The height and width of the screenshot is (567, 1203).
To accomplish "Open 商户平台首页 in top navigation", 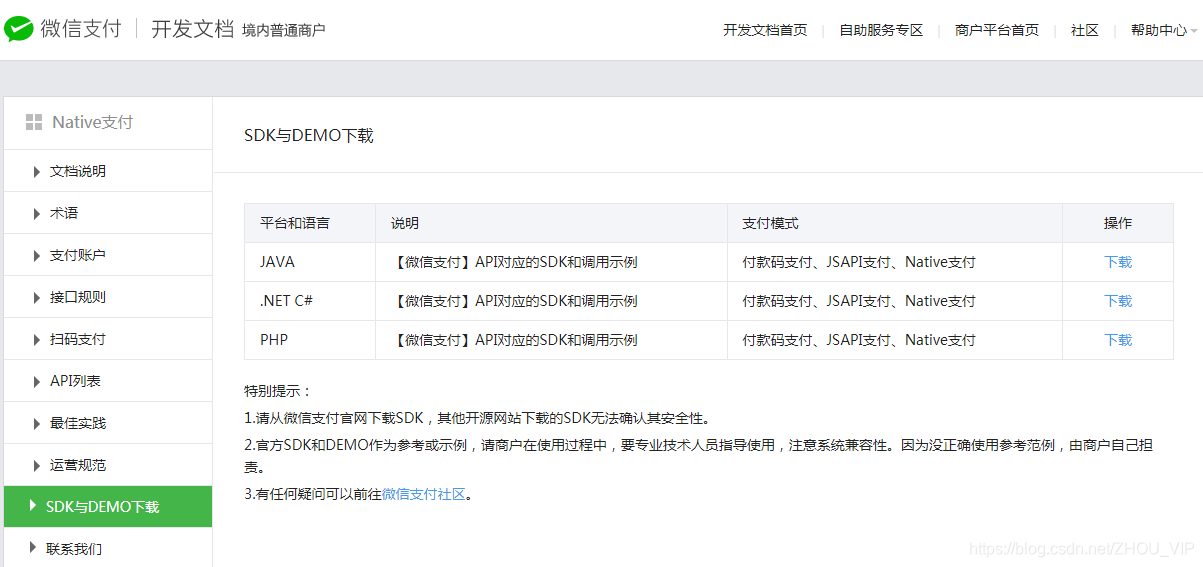I will coord(997,30).
